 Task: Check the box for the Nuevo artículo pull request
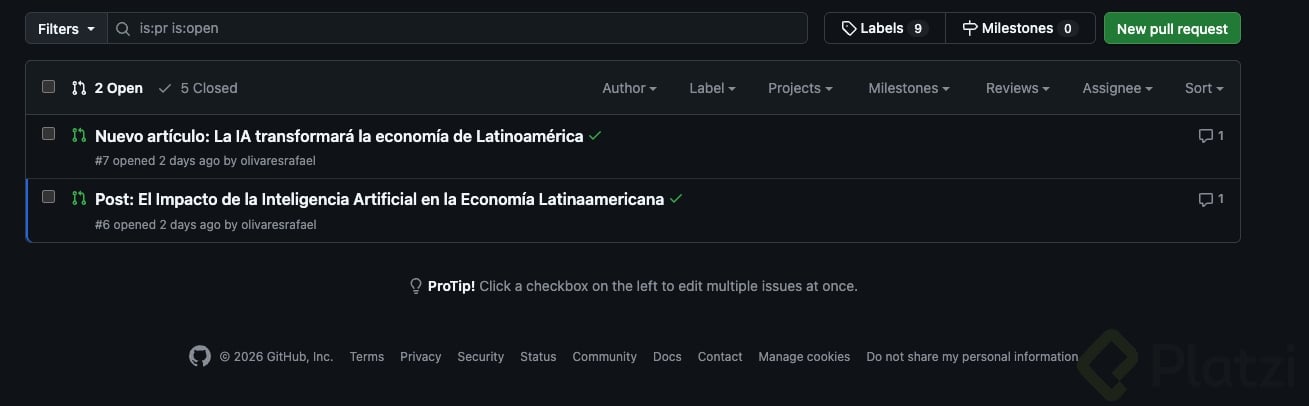(48, 134)
